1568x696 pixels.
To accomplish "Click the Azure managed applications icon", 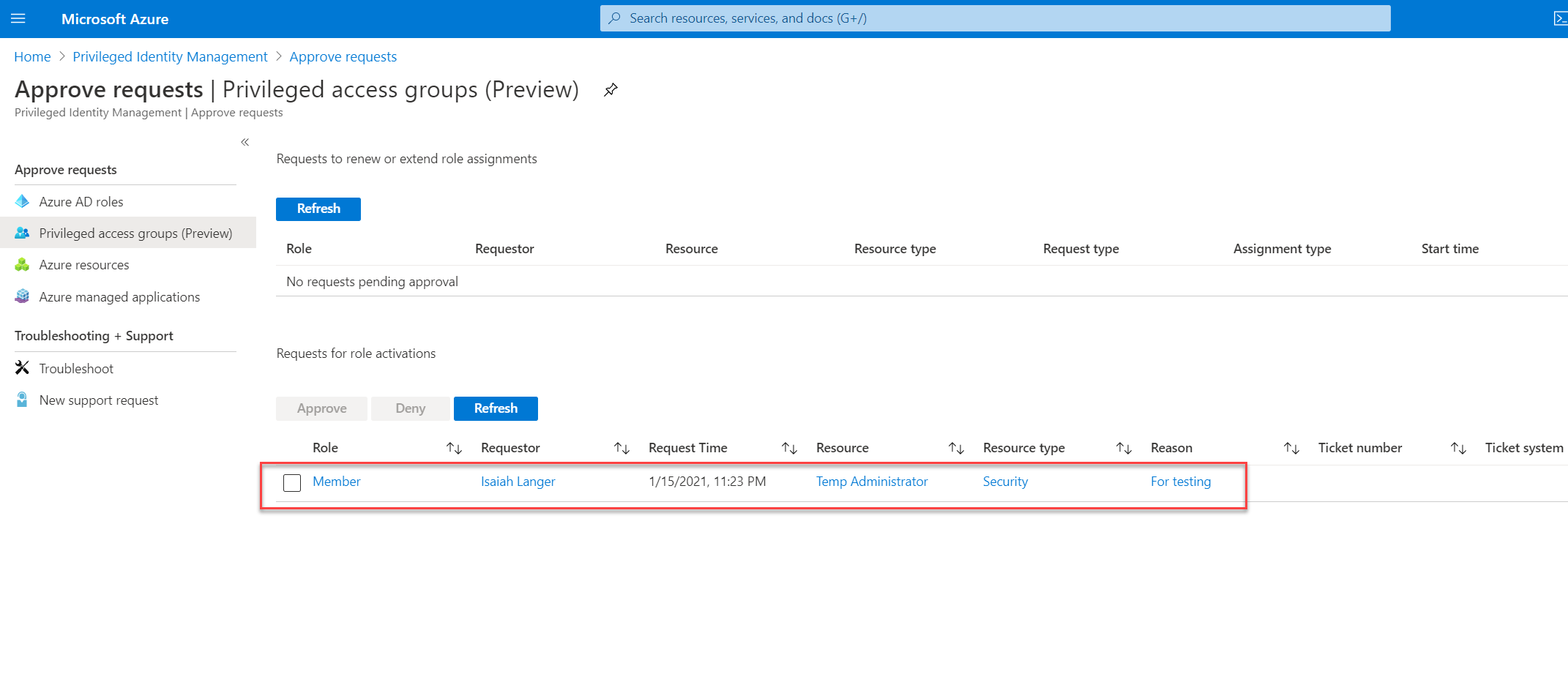I will click(23, 296).
